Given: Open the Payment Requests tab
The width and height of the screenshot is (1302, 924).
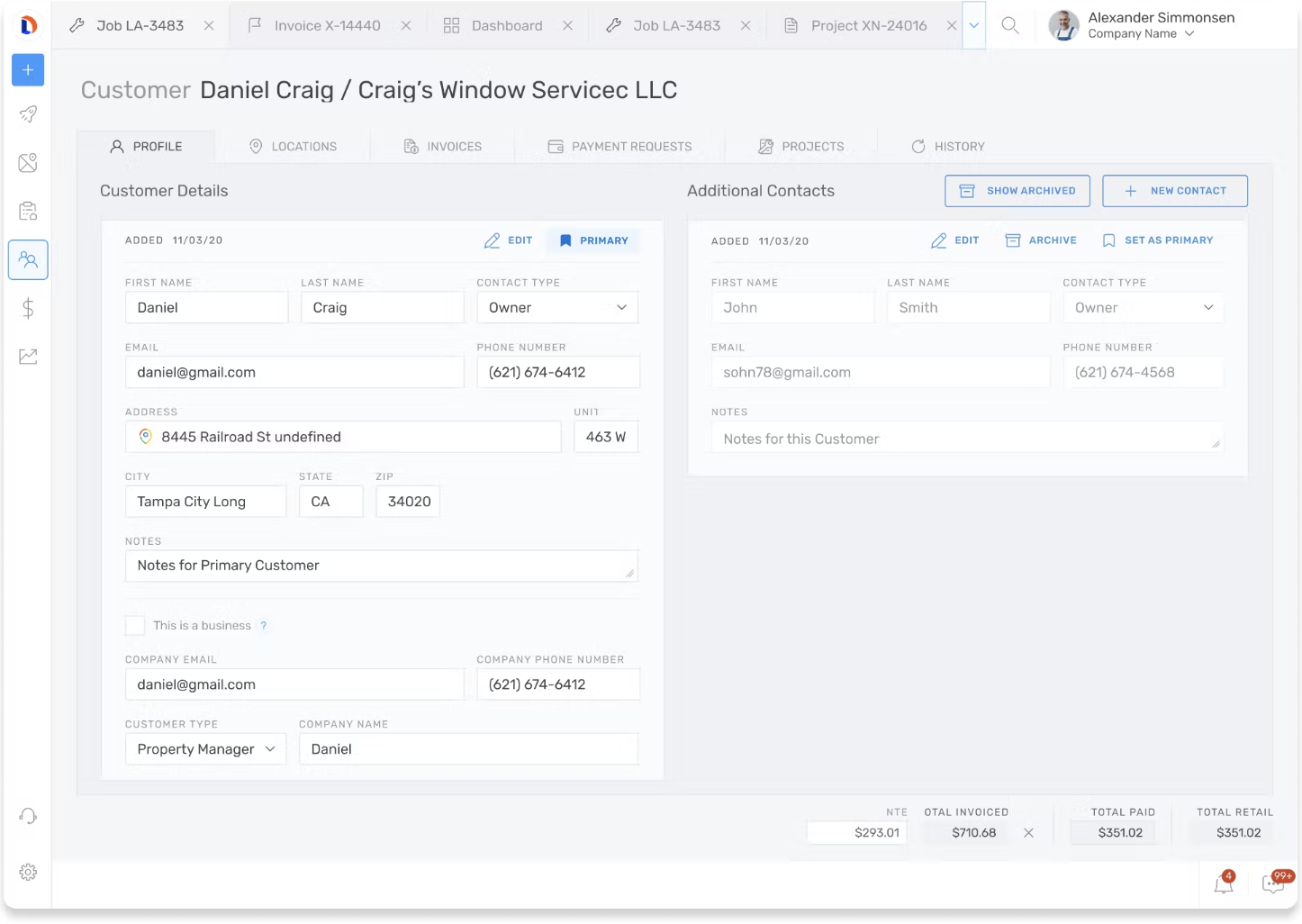Looking at the screenshot, I should (619, 147).
